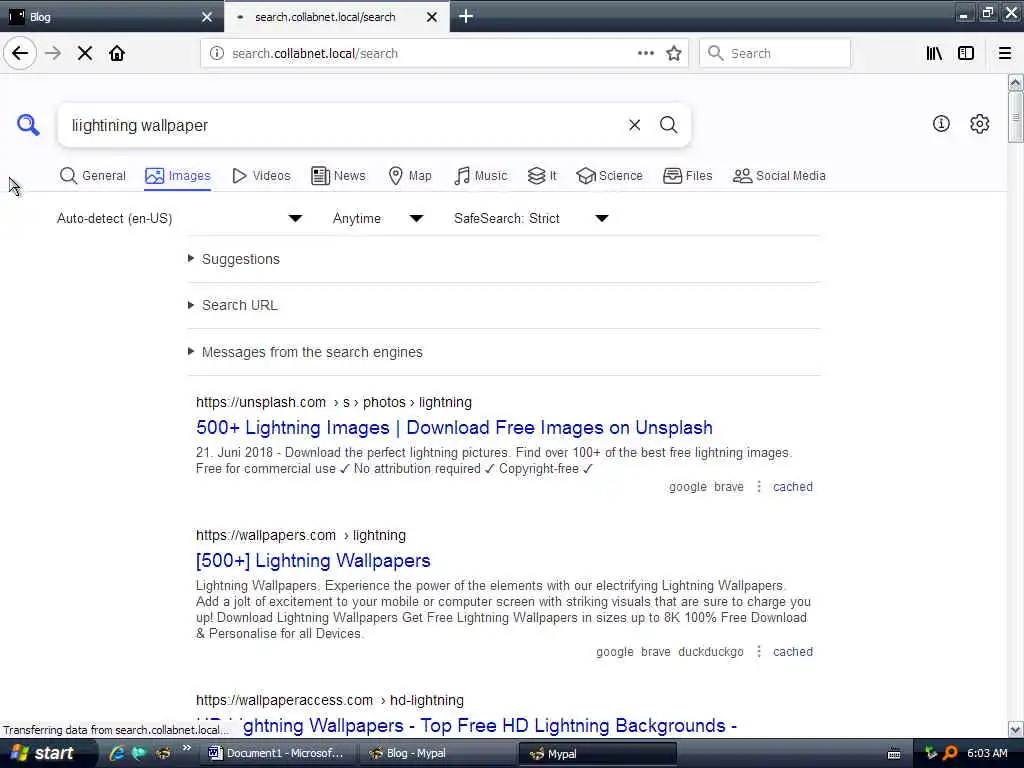Open Top Free HD Lightning Backgrounds result
The image size is (1024, 768).
(x=466, y=726)
